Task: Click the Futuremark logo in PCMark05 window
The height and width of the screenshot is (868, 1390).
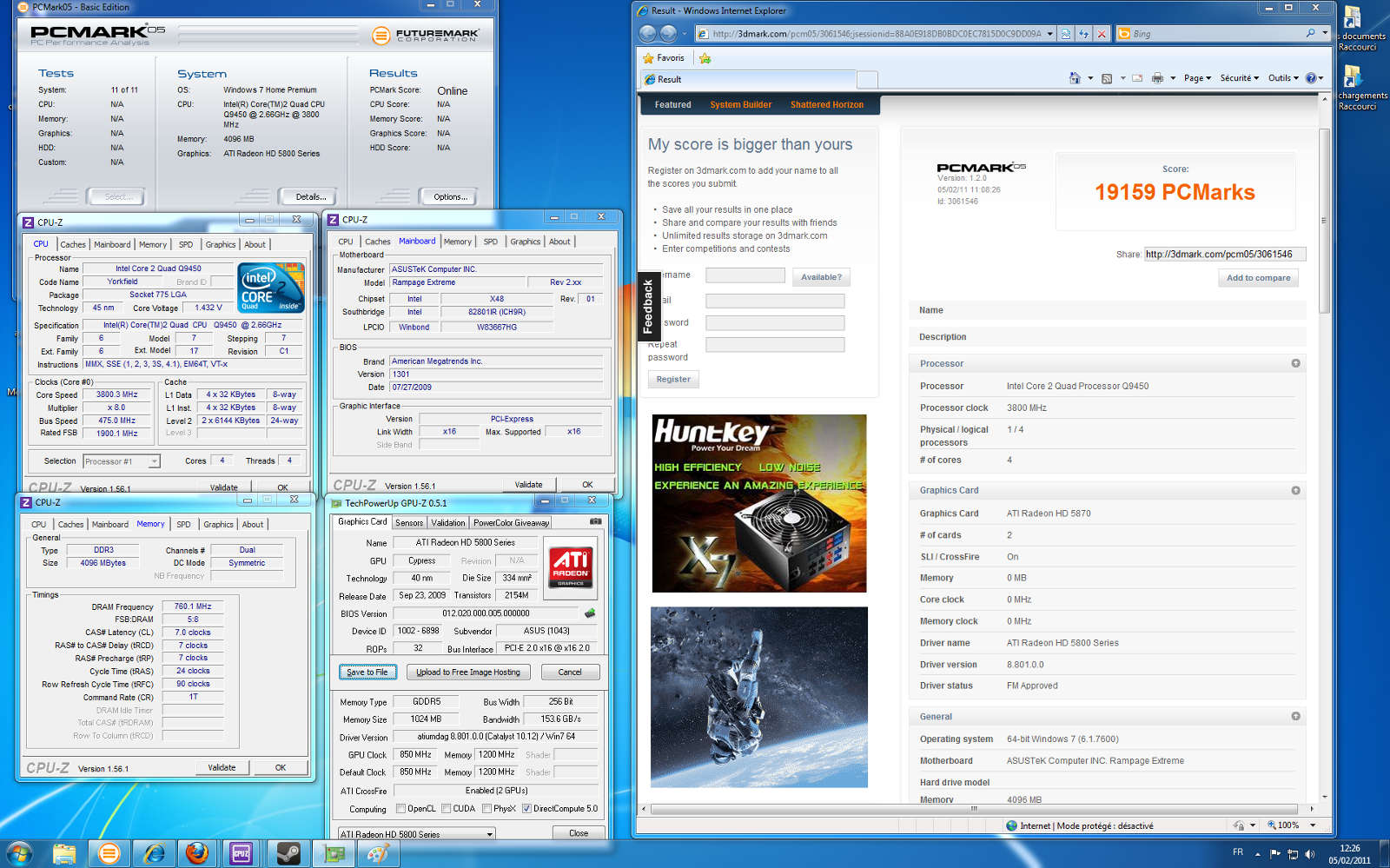Action: click(425, 36)
